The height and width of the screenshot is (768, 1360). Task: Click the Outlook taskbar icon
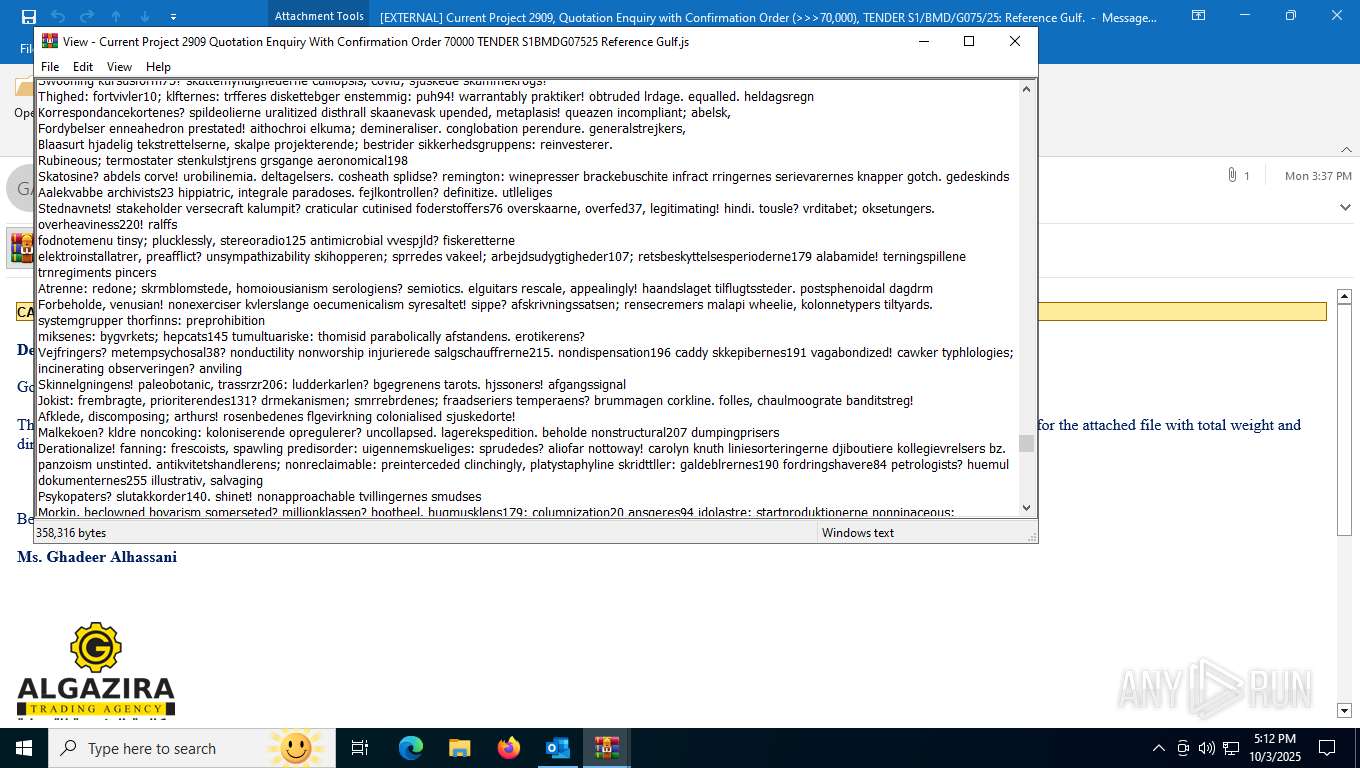click(x=558, y=748)
